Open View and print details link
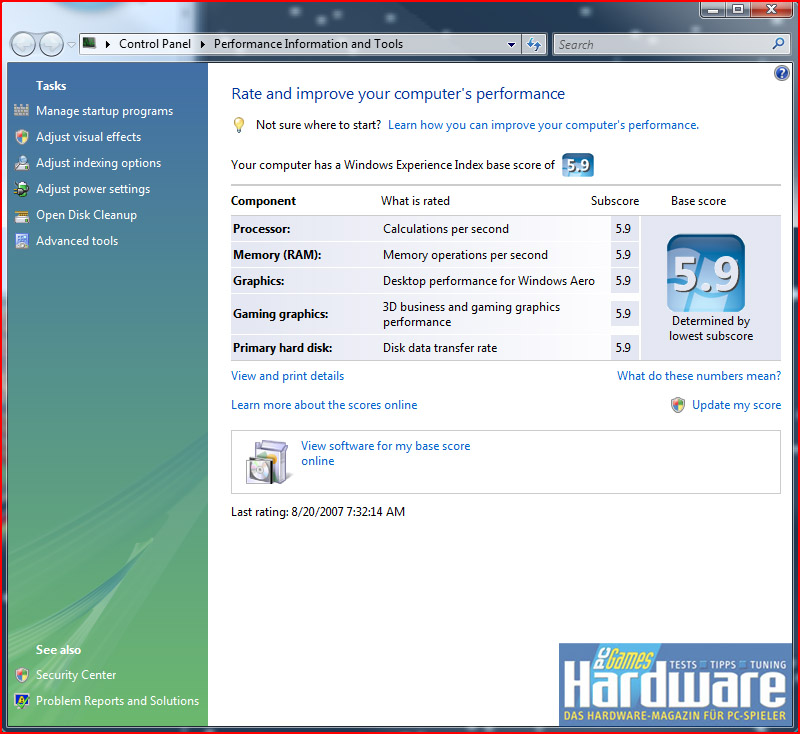Screen dimensions: 800x734 click(287, 376)
